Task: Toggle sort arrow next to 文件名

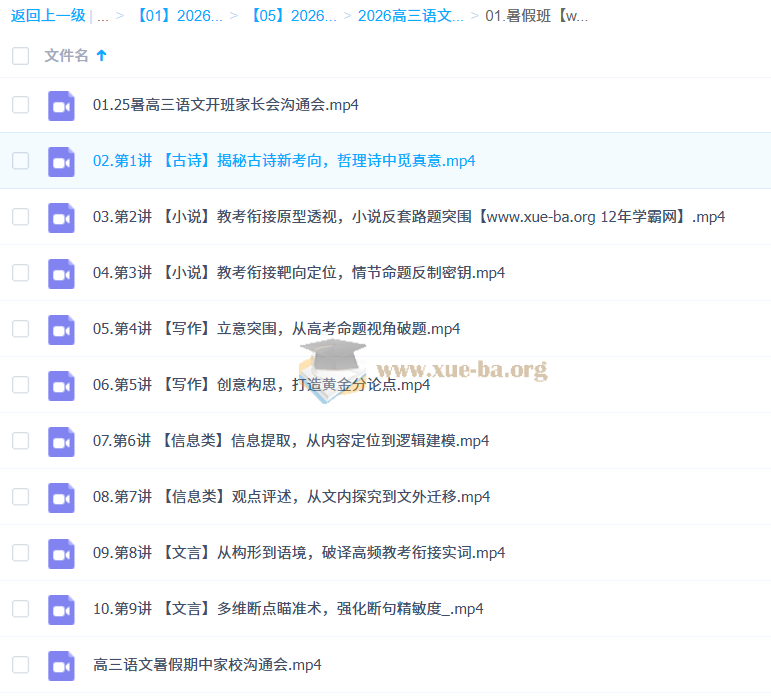Action: [102, 56]
